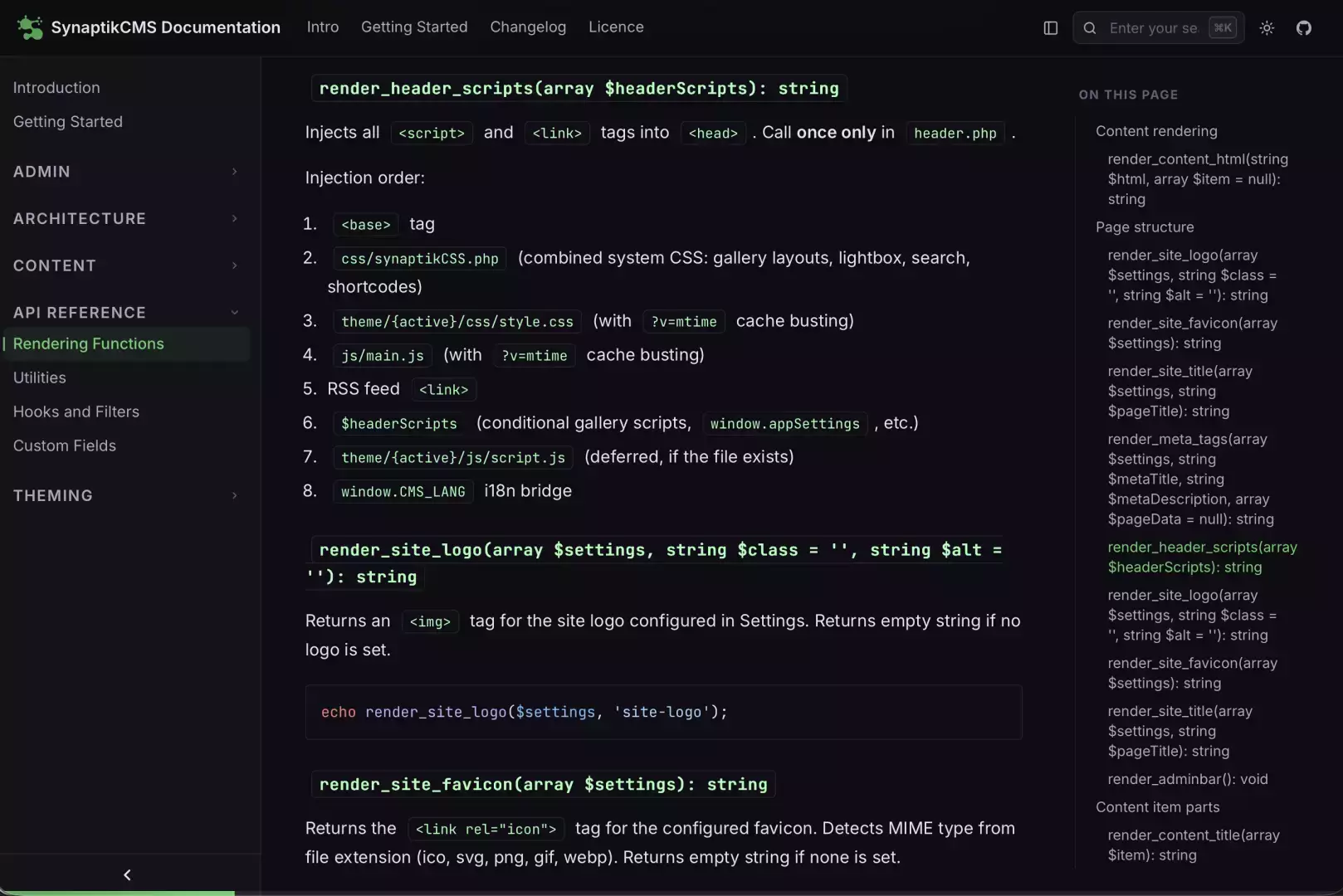Open the Intro nav item
Image resolution: width=1343 pixels, height=896 pixels.
click(323, 27)
